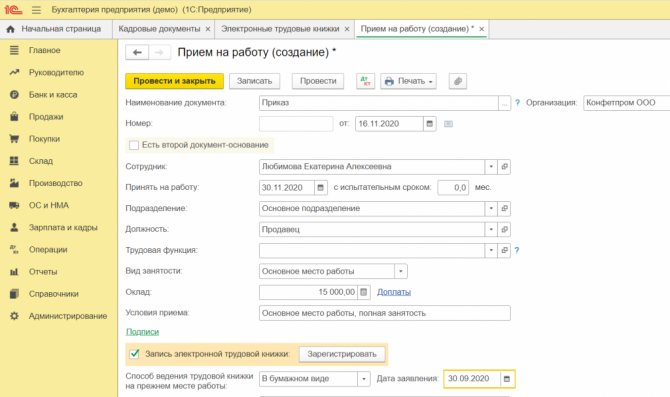Uncheck Запись электронной трудовой книжки checkbox
670x397 pixels.
tap(135, 353)
